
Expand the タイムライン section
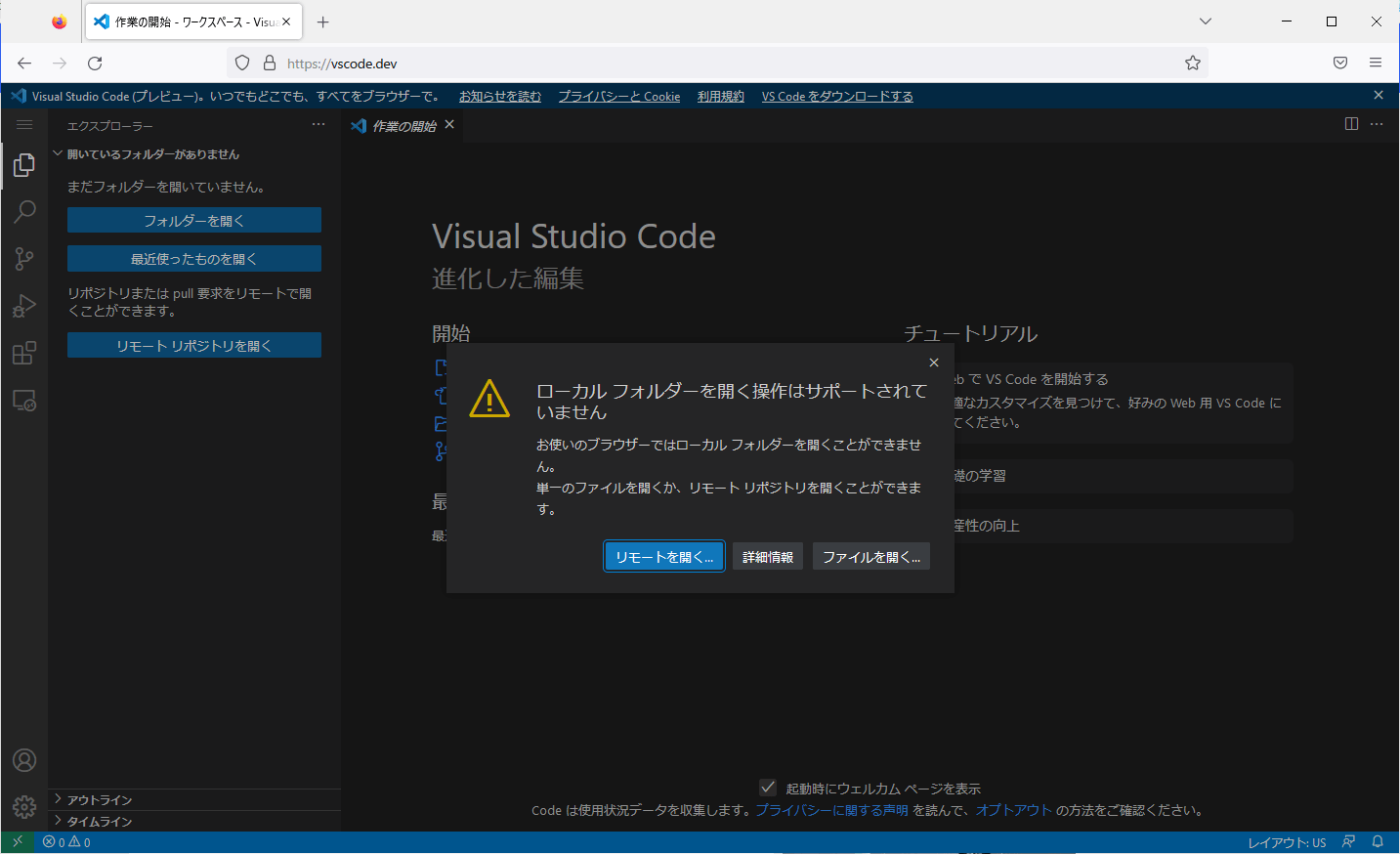194,821
